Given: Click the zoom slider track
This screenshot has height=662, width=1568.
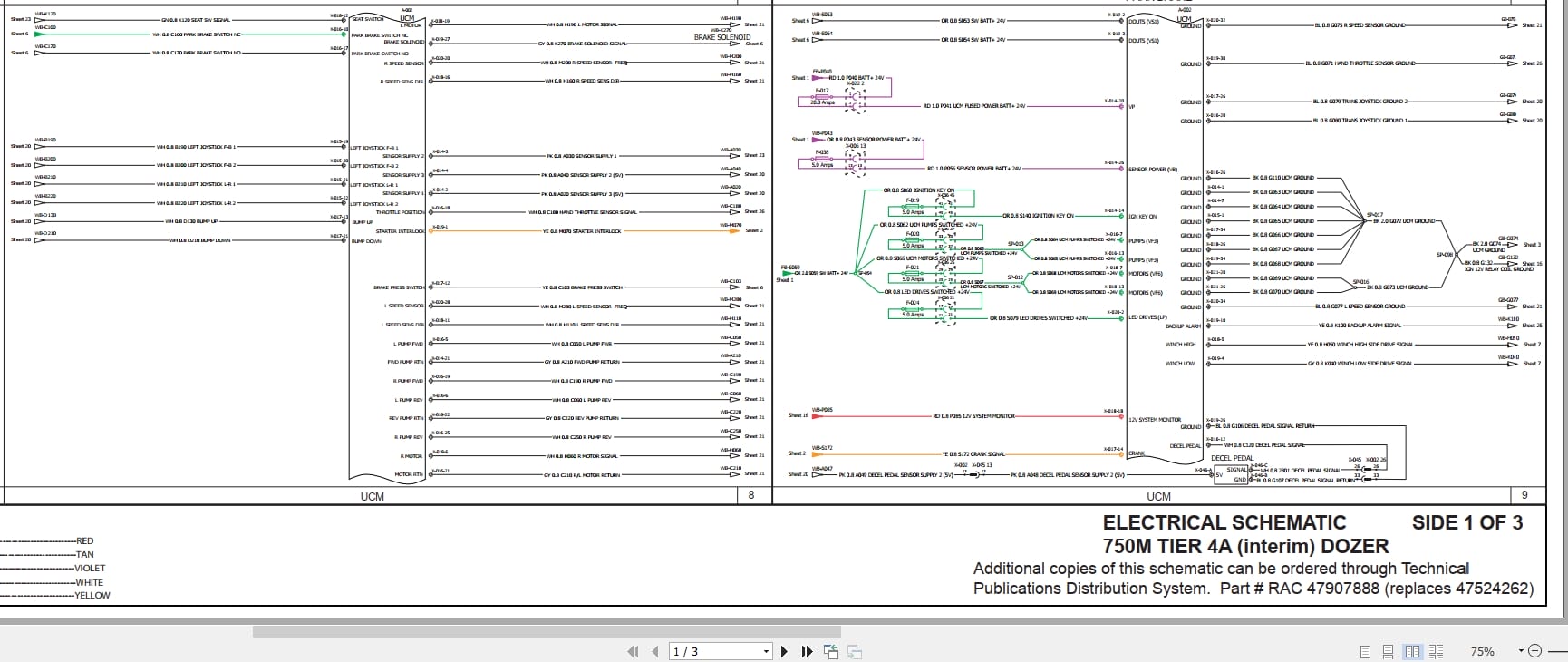Looking at the screenshot, I should coord(1555,651).
